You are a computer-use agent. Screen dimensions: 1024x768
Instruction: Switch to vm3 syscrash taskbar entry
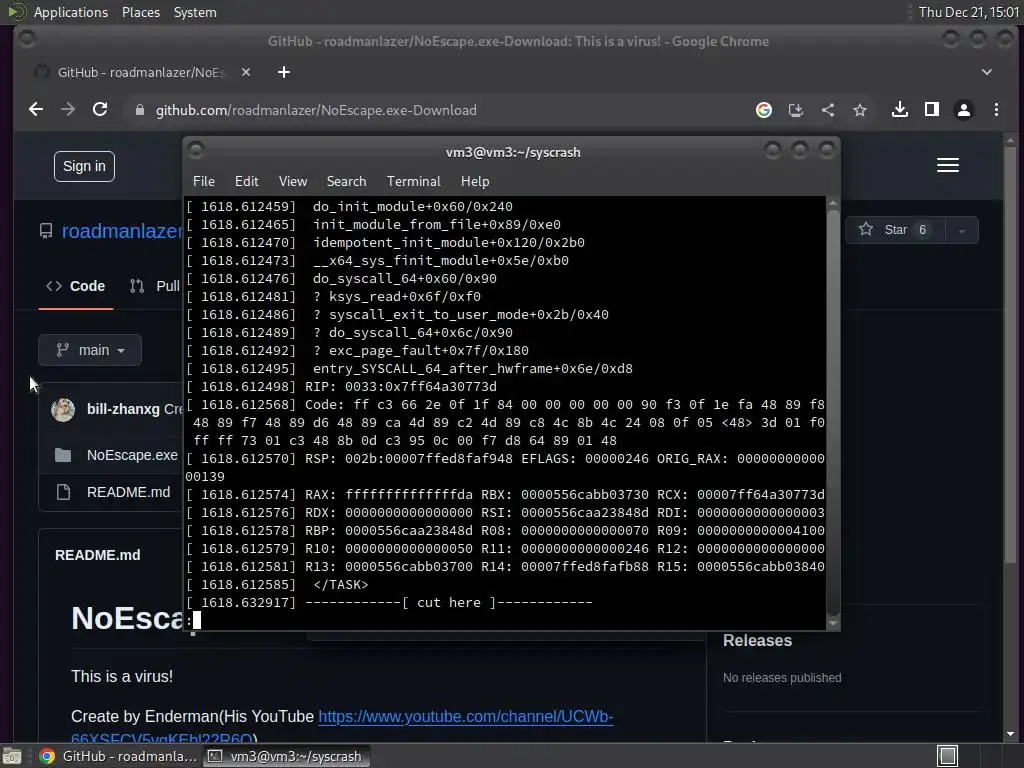(285, 756)
